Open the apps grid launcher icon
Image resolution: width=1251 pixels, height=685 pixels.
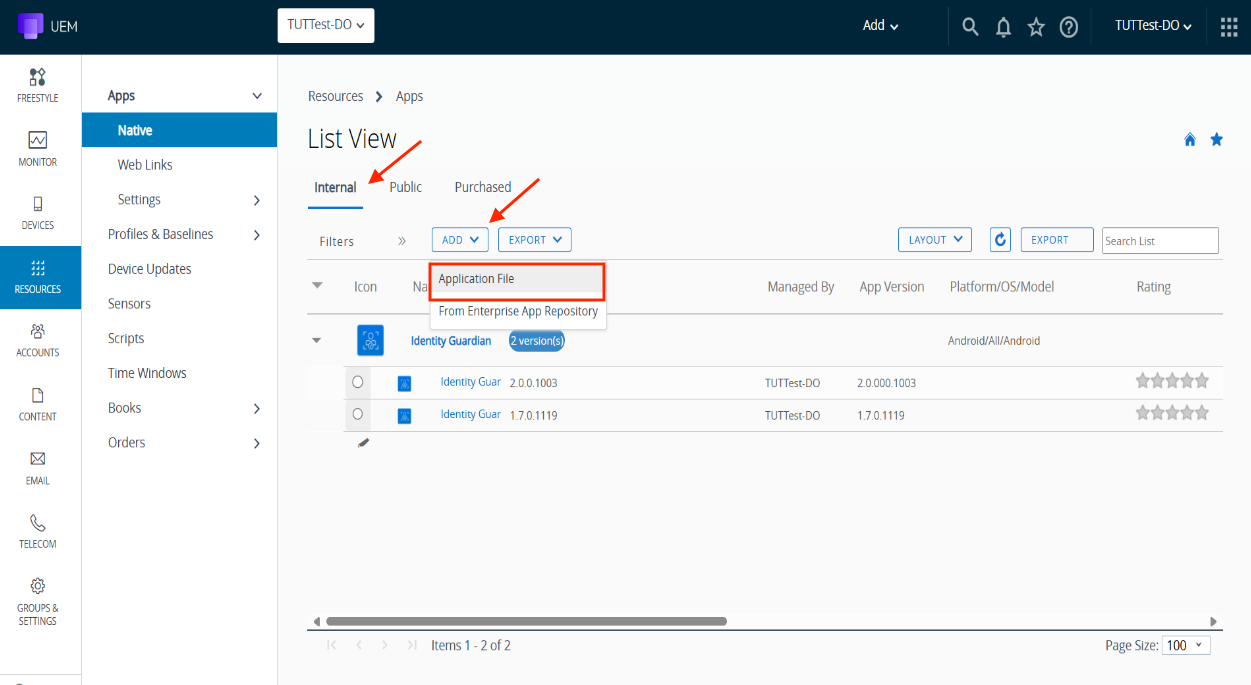click(1229, 27)
